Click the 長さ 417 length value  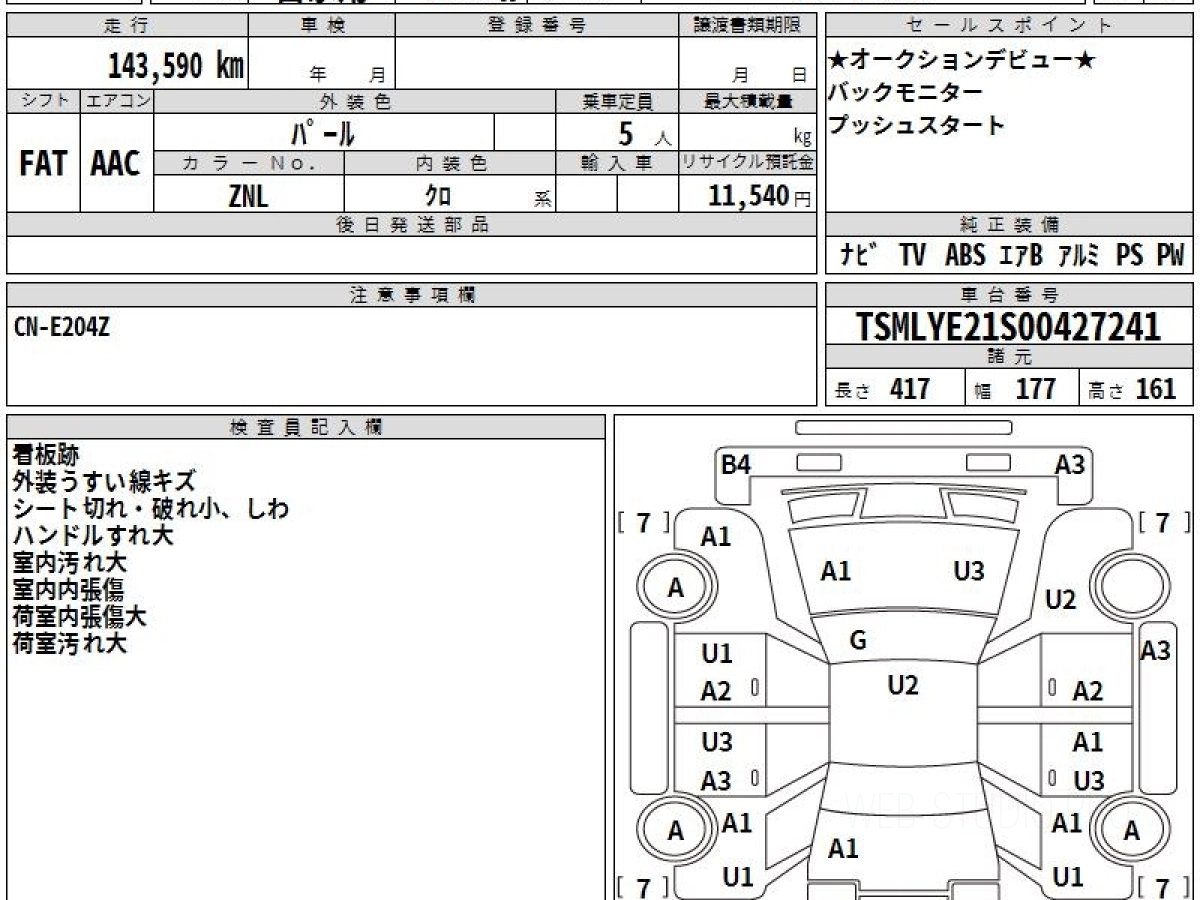click(882, 389)
